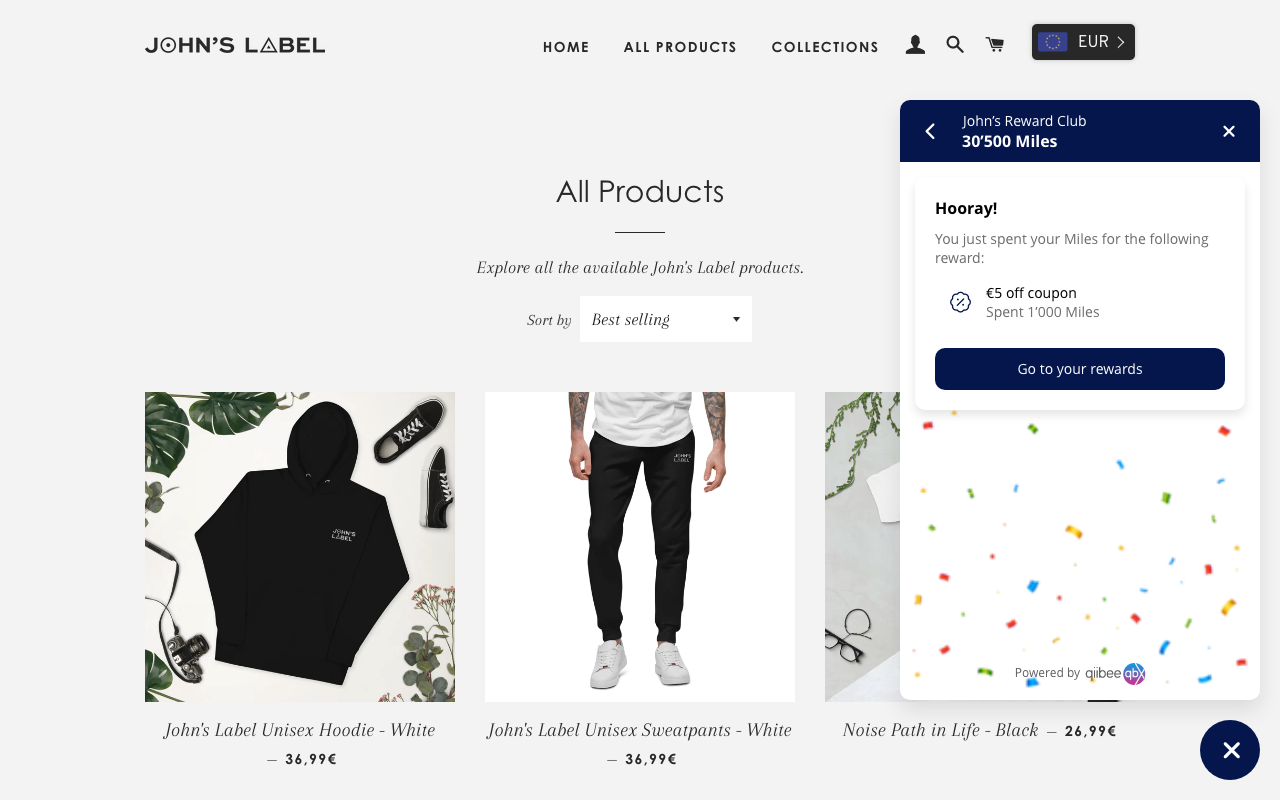The height and width of the screenshot is (800, 1280).
Task: Click the search magnifier icon
Action: click(955, 45)
